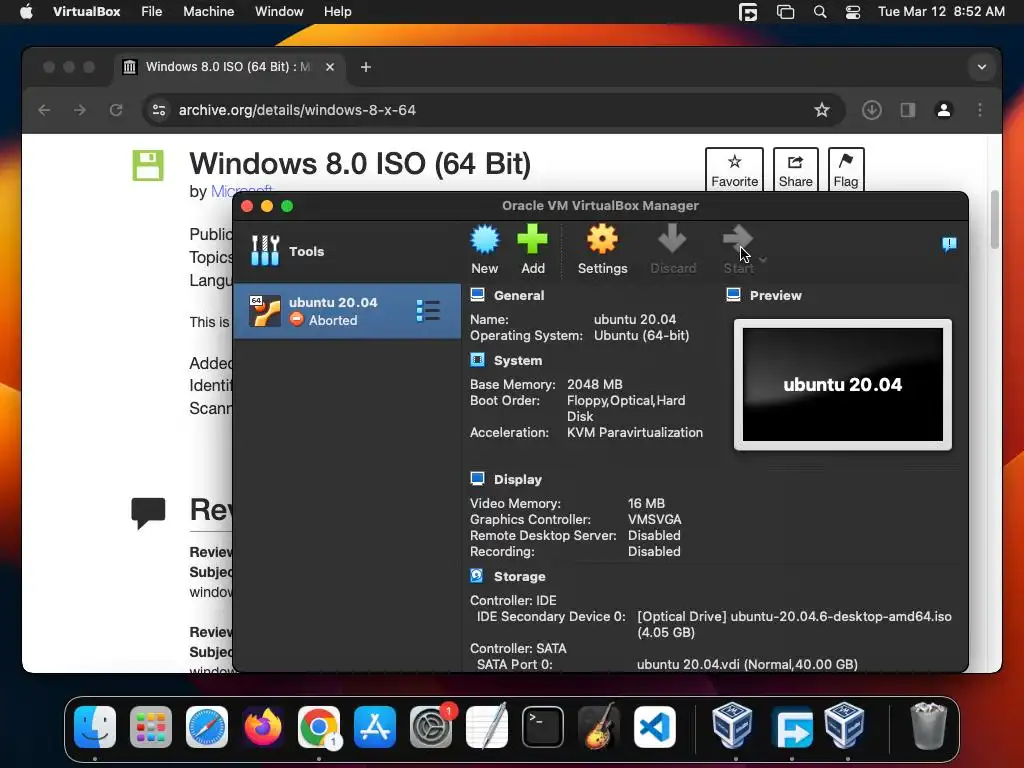Screen dimensions: 1024x768
Task: Open the Trash in the dock
Action: click(x=928, y=726)
